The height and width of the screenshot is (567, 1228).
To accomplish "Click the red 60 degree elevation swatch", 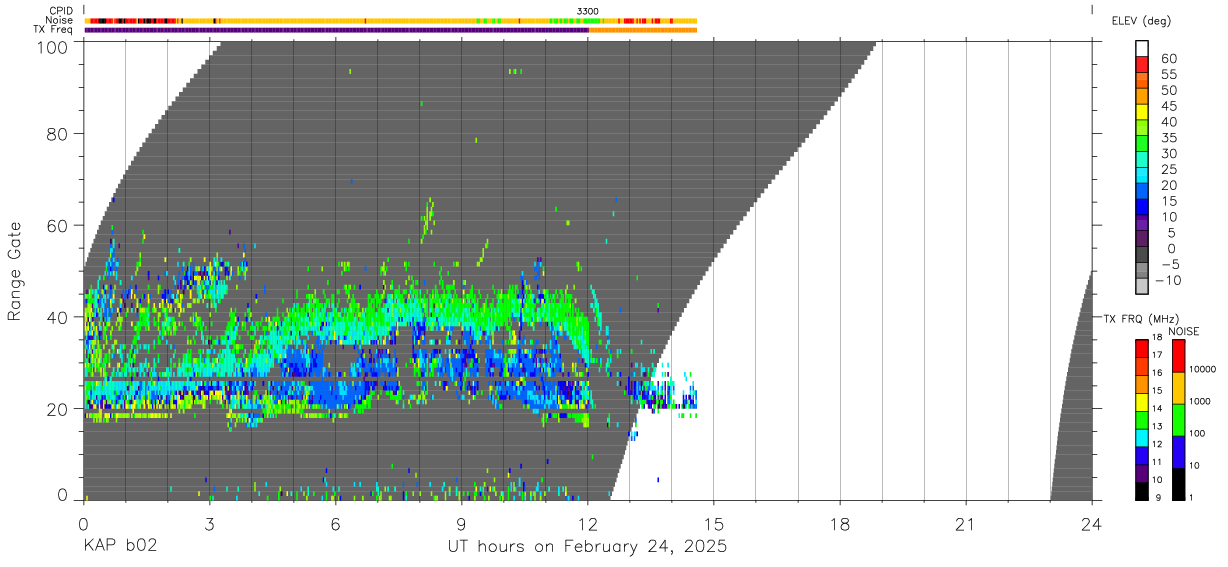I will tap(1142, 64).
